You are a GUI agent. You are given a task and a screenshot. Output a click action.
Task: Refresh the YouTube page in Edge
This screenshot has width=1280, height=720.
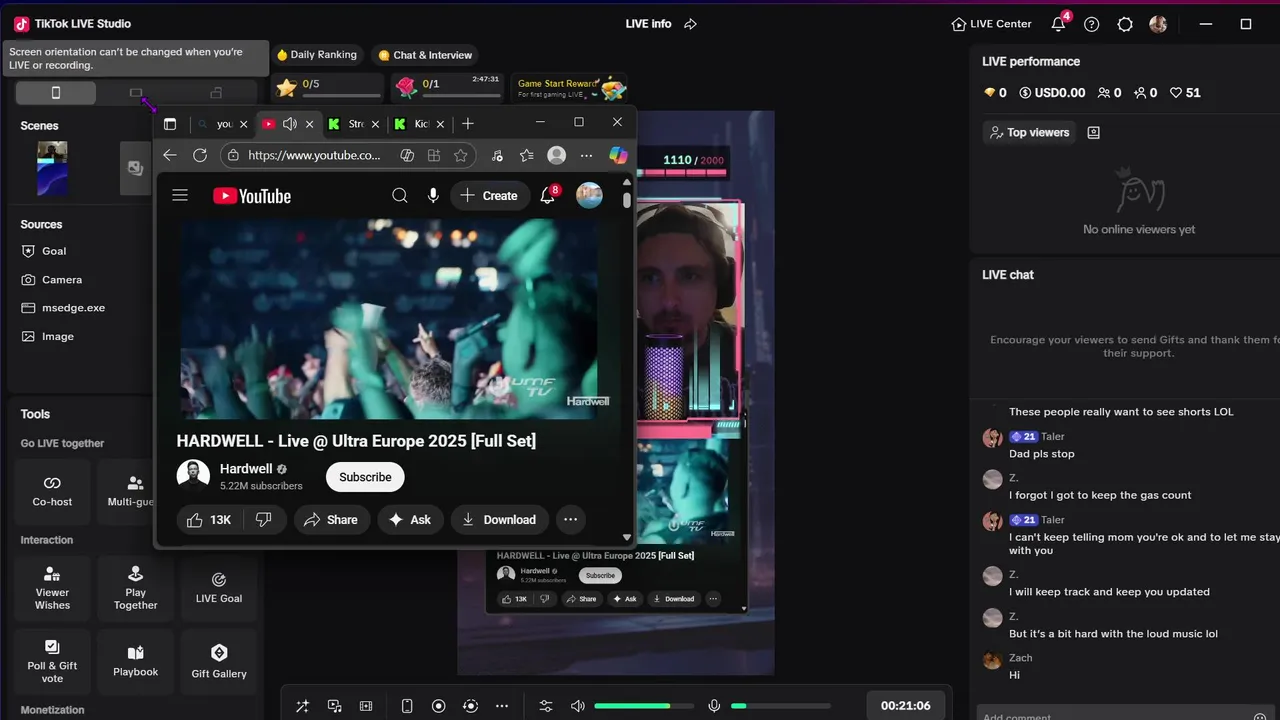click(x=200, y=155)
